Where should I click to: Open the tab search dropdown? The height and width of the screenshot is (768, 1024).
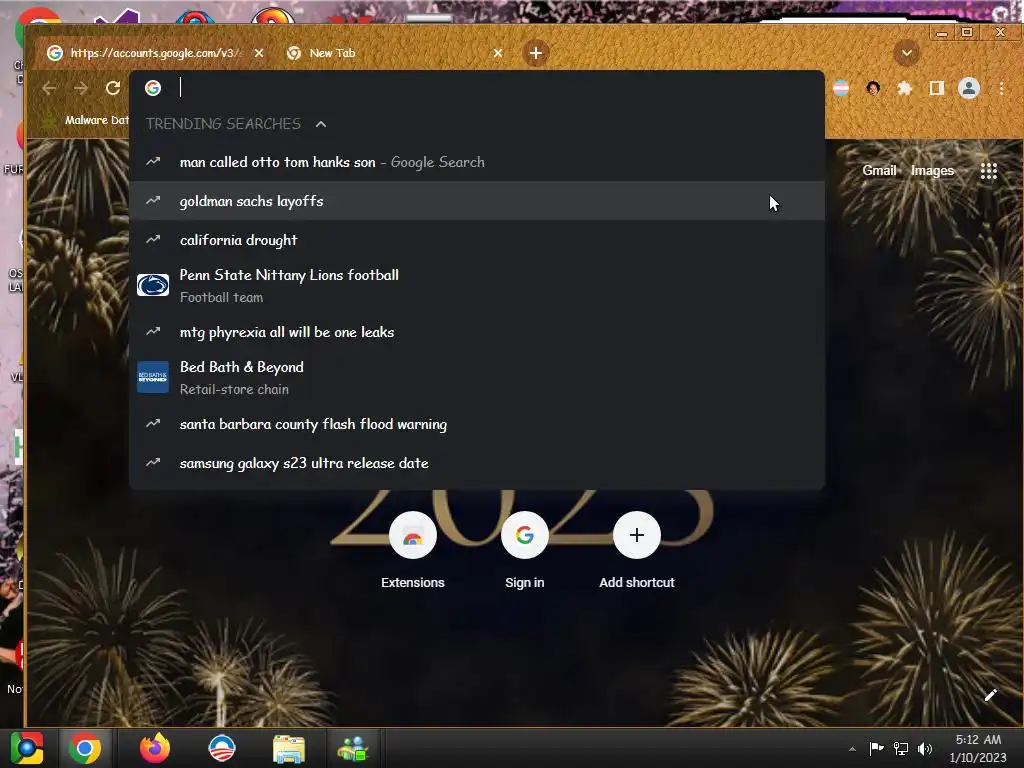(906, 53)
